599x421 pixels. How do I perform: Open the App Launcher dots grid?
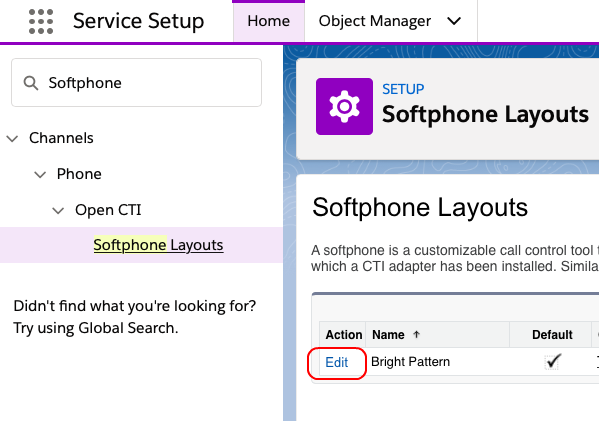coord(41,21)
